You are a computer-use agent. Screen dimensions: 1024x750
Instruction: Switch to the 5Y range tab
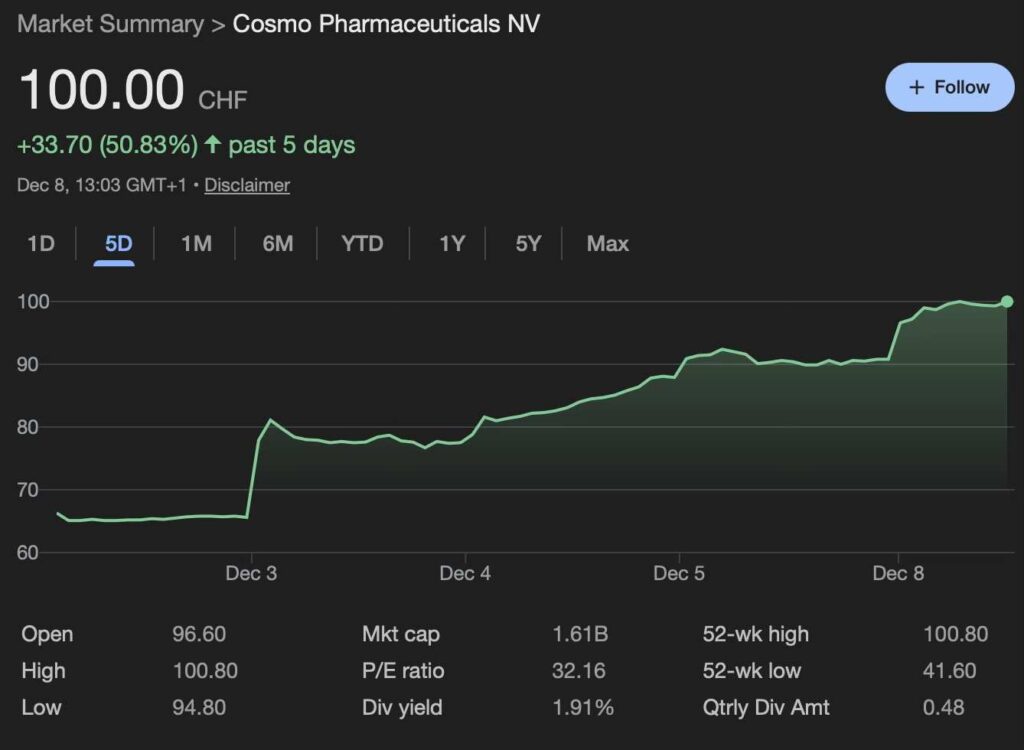(527, 243)
